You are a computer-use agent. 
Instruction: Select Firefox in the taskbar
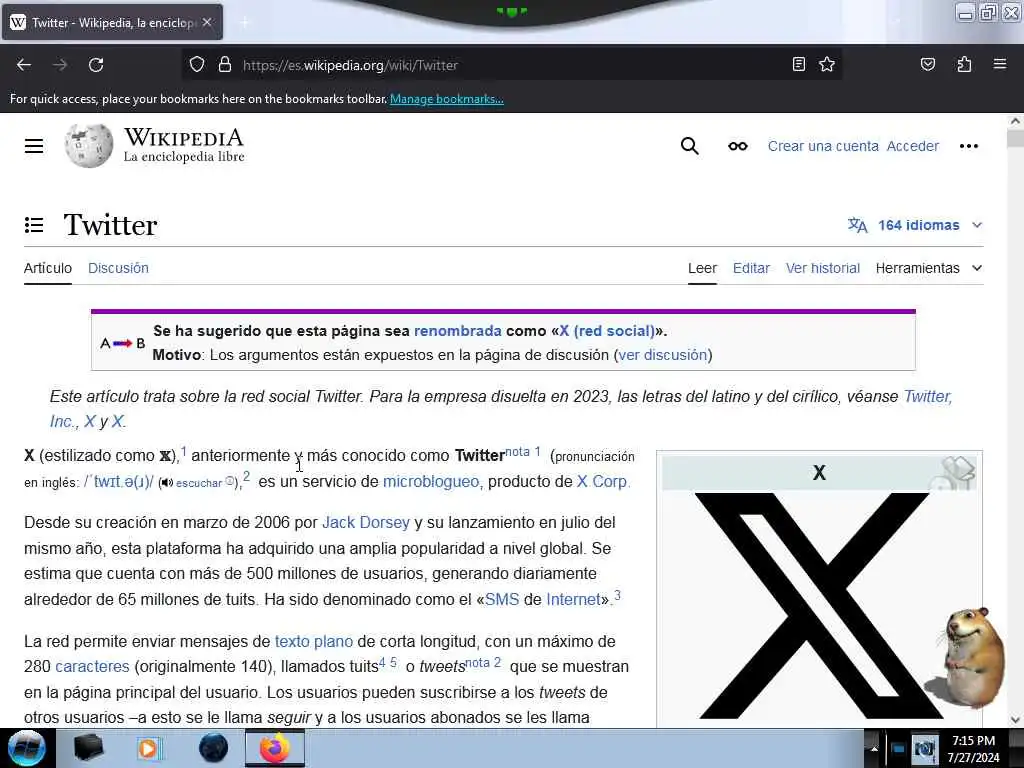tap(275, 748)
